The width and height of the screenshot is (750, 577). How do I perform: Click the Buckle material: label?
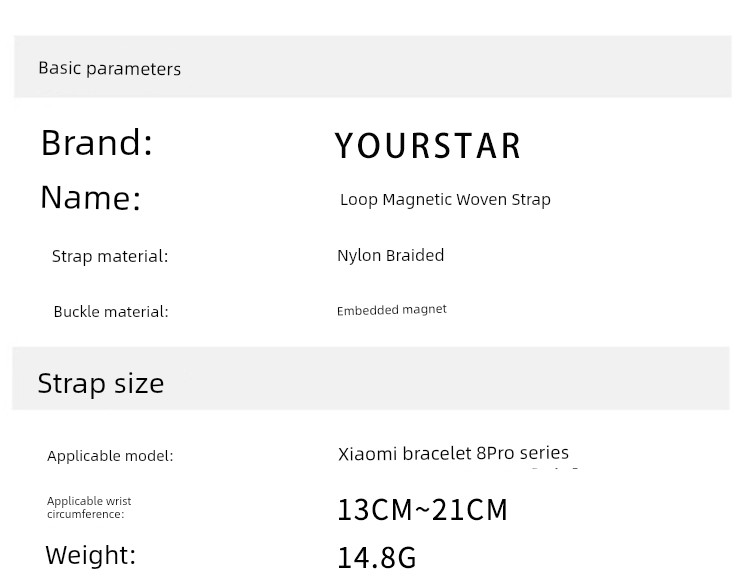[111, 311]
